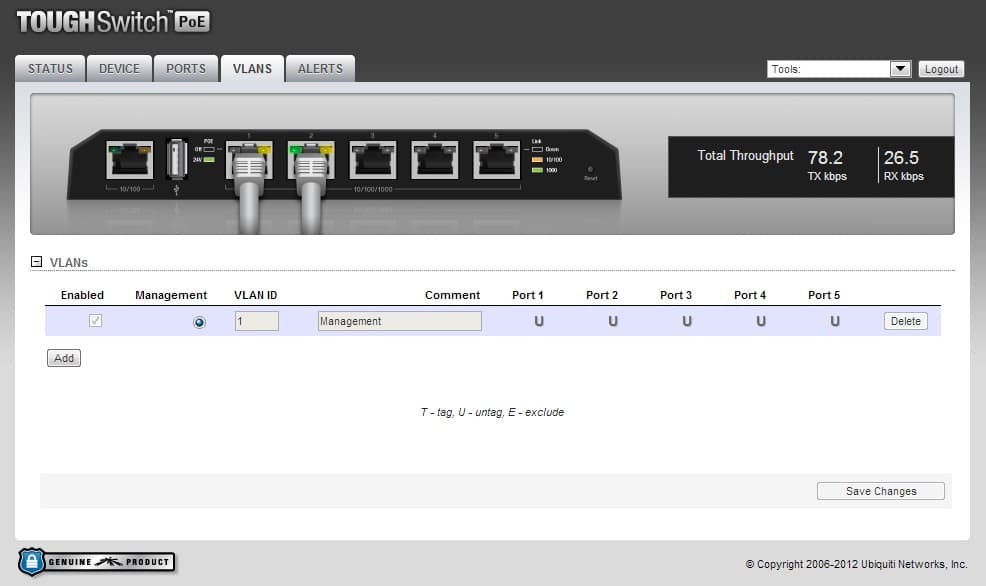Click the Genuine Product badge
This screenshot has height=586, width=986.
(x=97, y=561)
